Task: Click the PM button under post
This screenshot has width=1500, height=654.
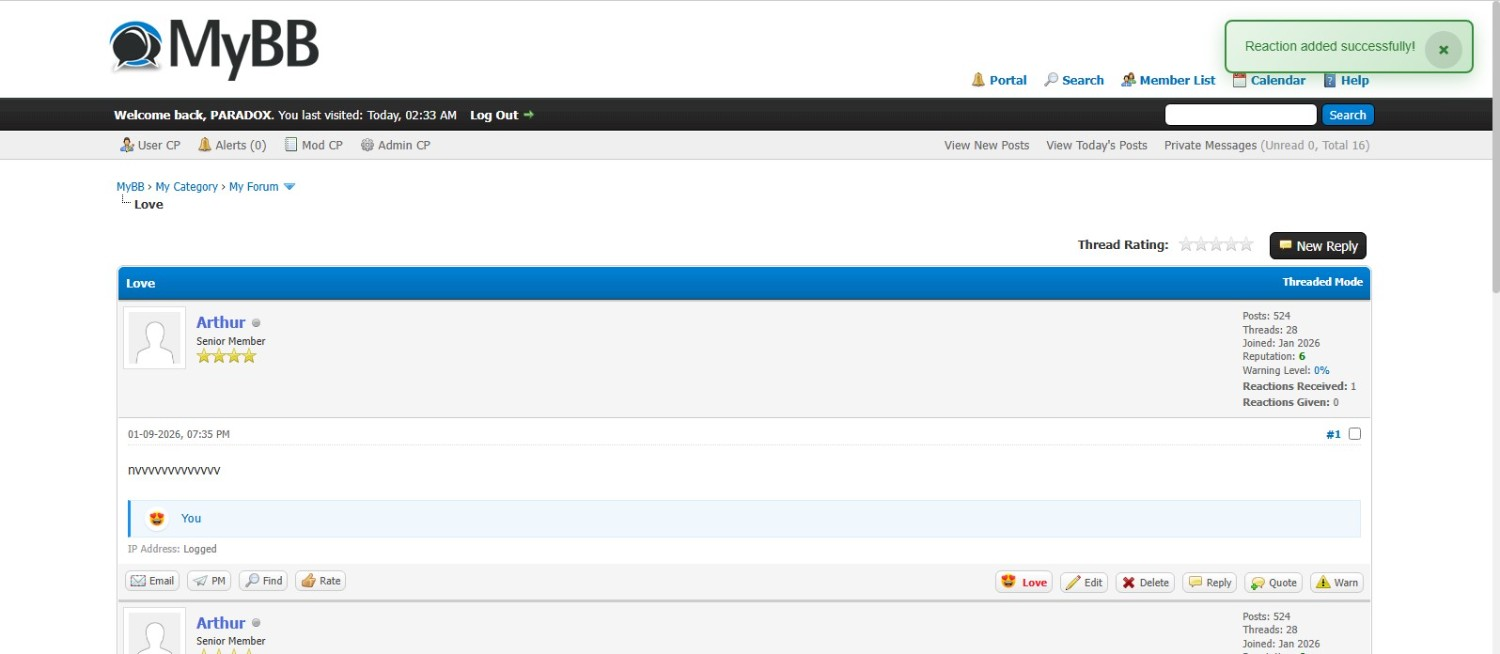Action: (x=209, y=581)
